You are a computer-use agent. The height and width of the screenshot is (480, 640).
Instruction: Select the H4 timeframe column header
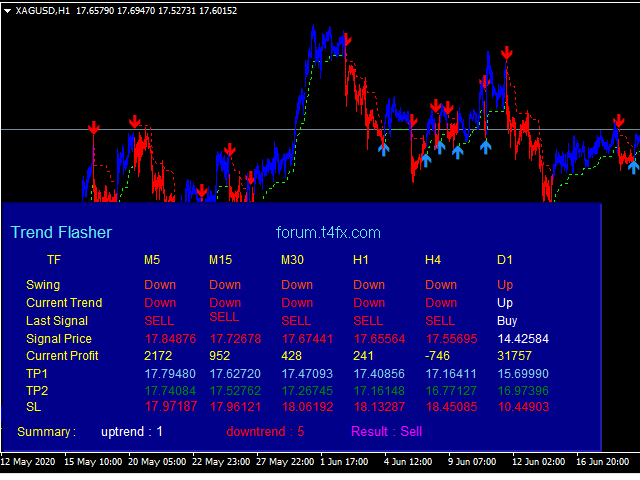tap(433, 260)
